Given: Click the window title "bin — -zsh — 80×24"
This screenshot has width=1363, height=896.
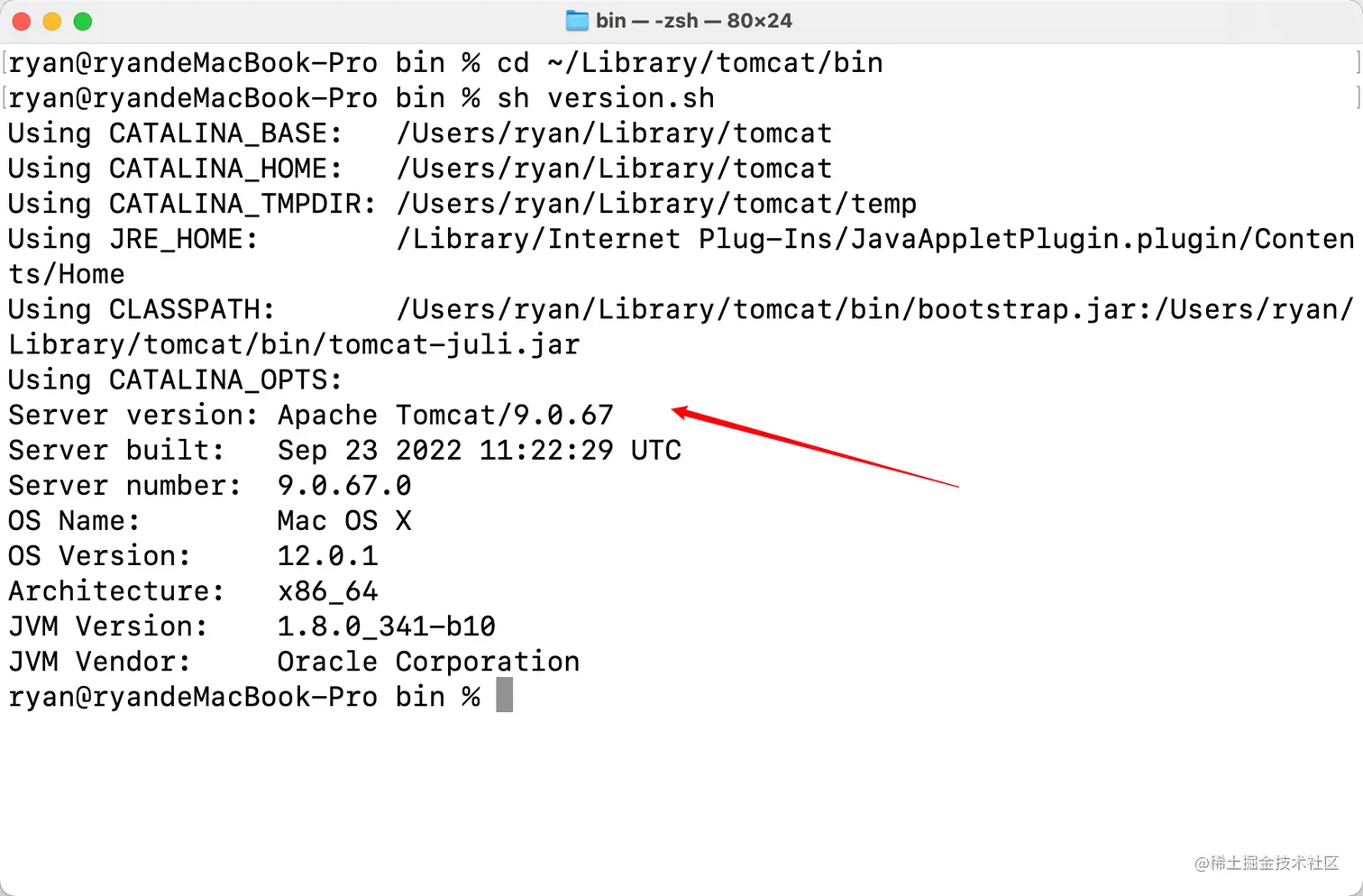Looking at the screenshot, I should coord(694,21).
